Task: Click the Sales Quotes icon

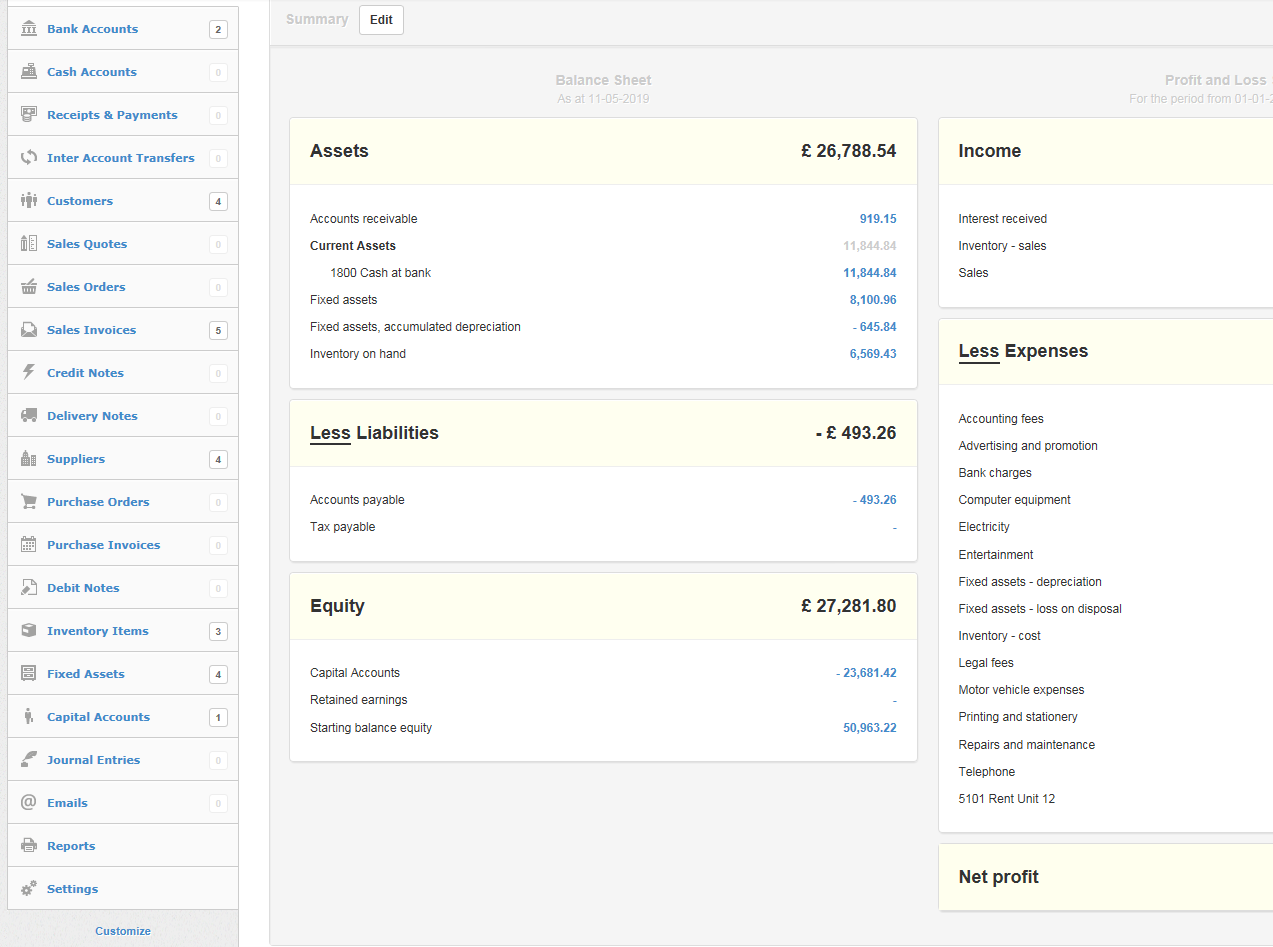Action: (x=29, y=243)
